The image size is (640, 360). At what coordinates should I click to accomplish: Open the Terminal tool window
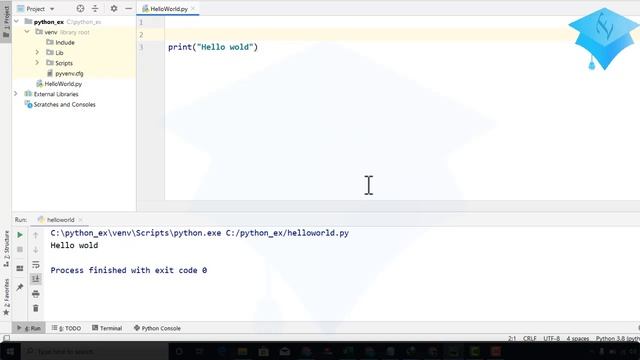pos(107,328)
